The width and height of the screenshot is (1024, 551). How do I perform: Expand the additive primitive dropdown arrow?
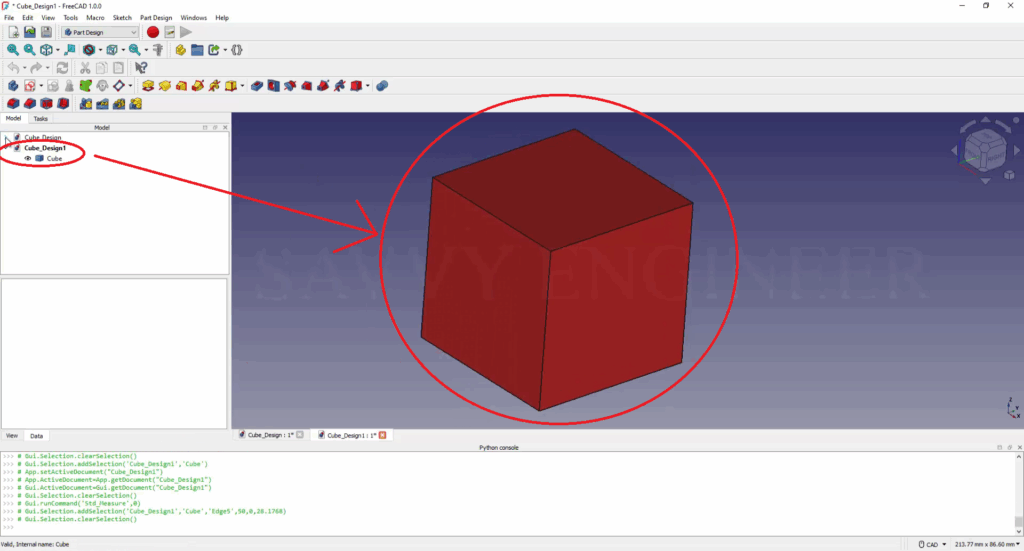(243, 85)
